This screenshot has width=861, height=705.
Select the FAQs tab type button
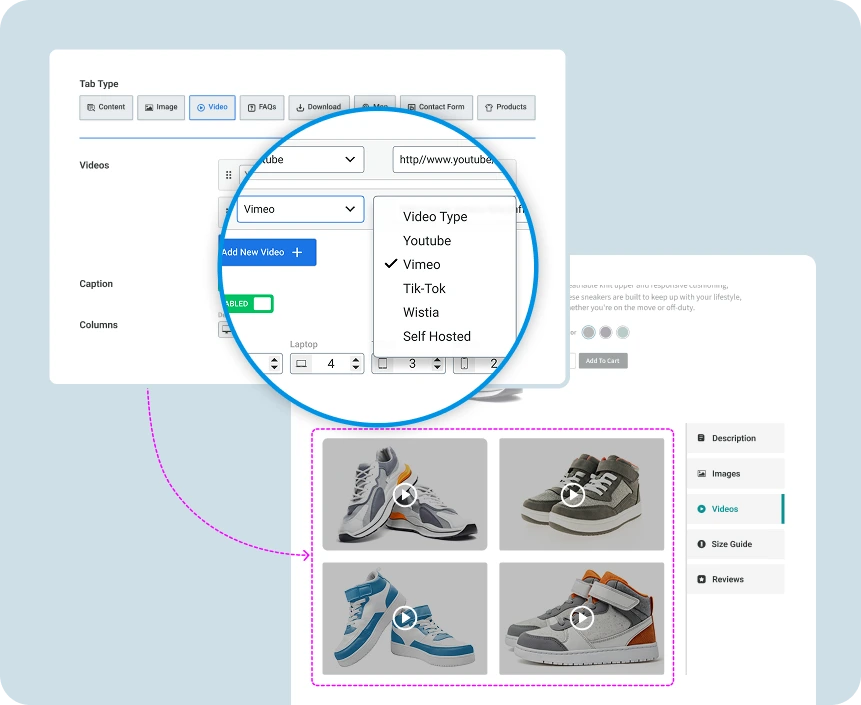pos(262,107)
